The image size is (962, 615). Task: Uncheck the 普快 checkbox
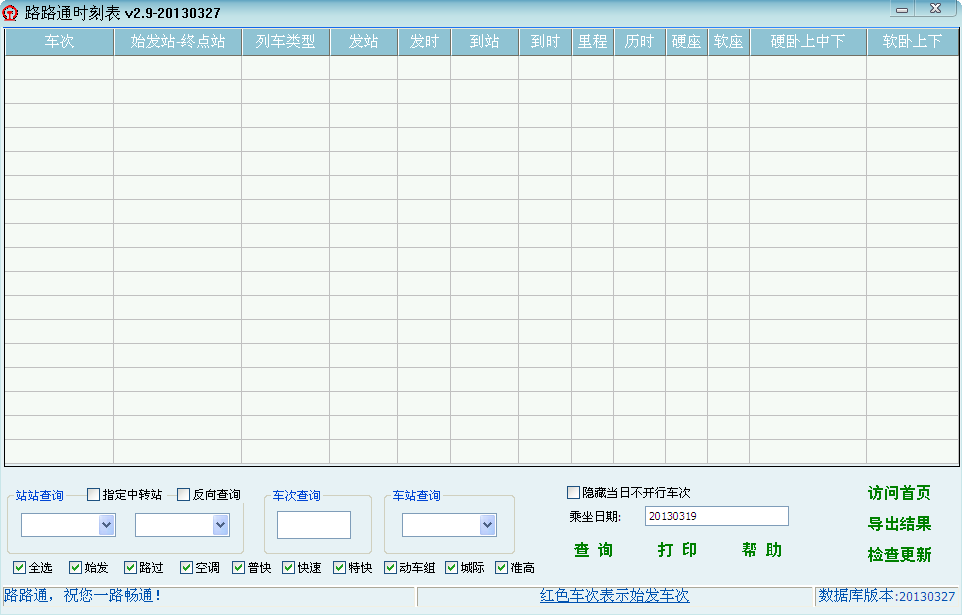(239, 568)
